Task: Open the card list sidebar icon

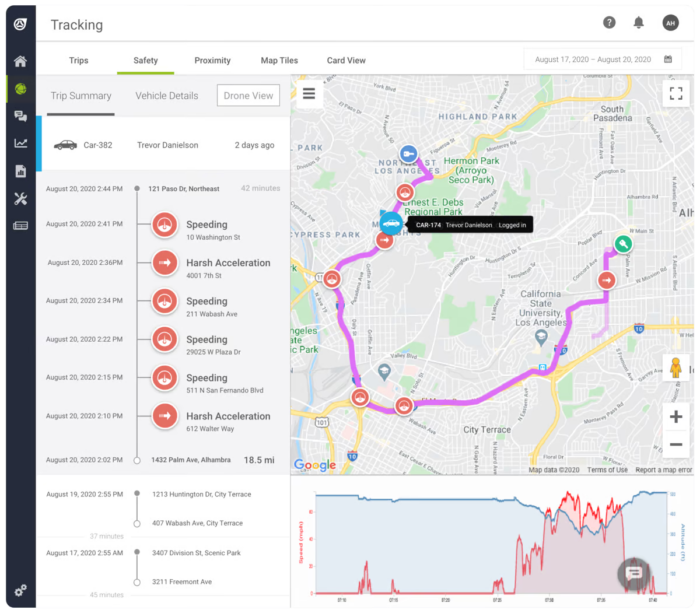Action: [x=20, y=225]
